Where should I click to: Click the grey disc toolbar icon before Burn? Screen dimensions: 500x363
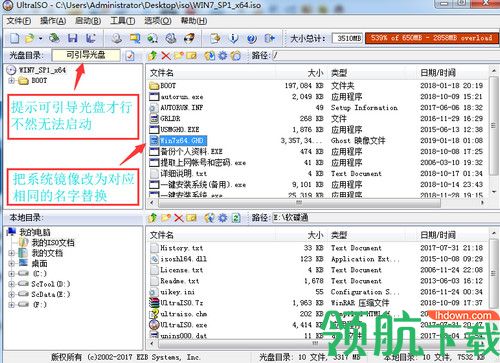(171, 38)
